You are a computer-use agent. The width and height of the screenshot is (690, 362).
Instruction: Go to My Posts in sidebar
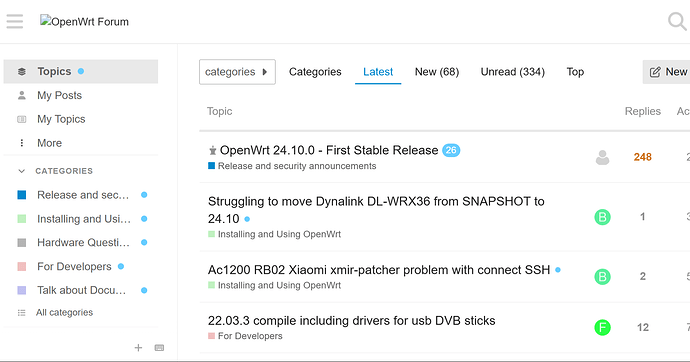click(x=59, y=95)
